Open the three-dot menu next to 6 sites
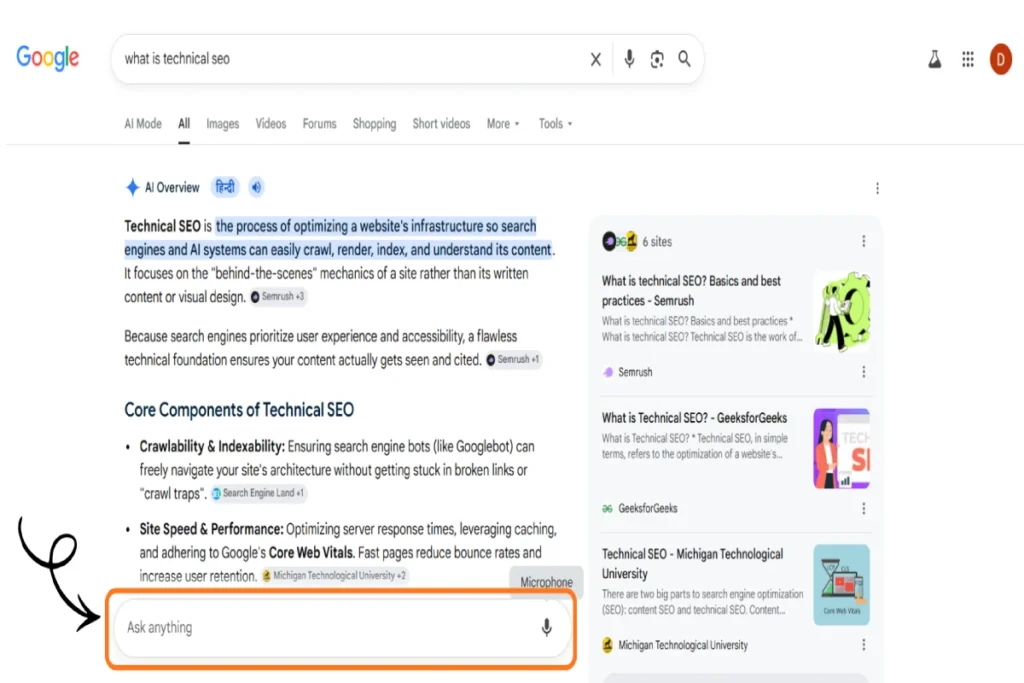Screen dimensions: 1024x683 (863, 242)
